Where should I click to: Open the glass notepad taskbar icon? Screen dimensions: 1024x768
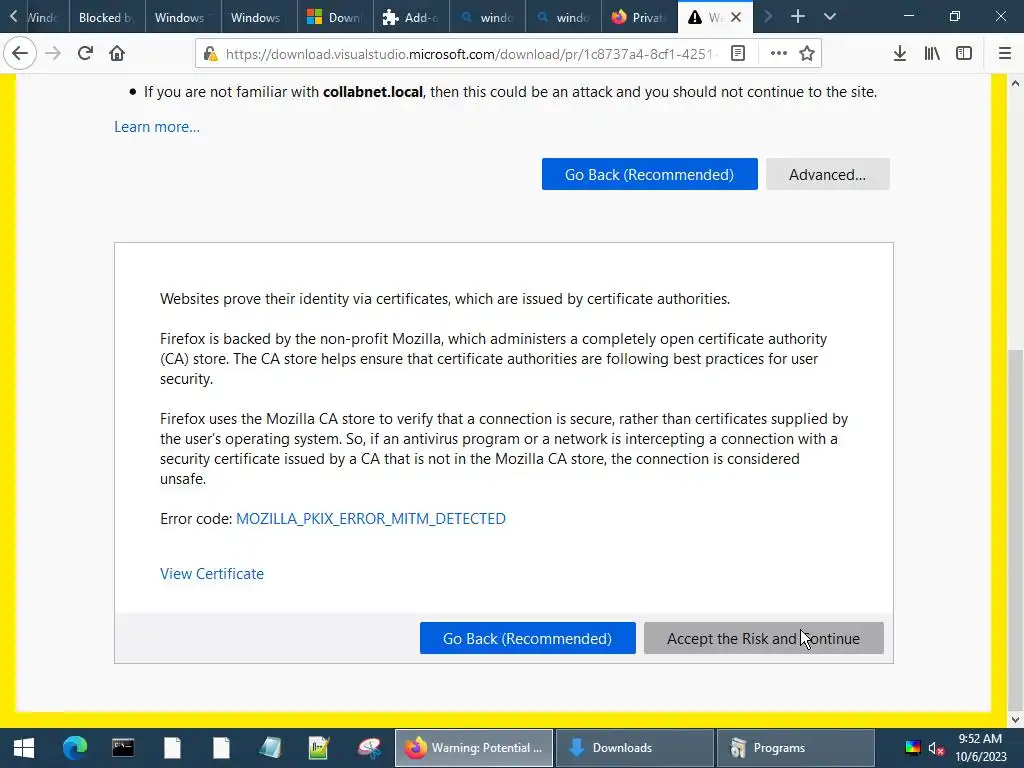[270, 748]
